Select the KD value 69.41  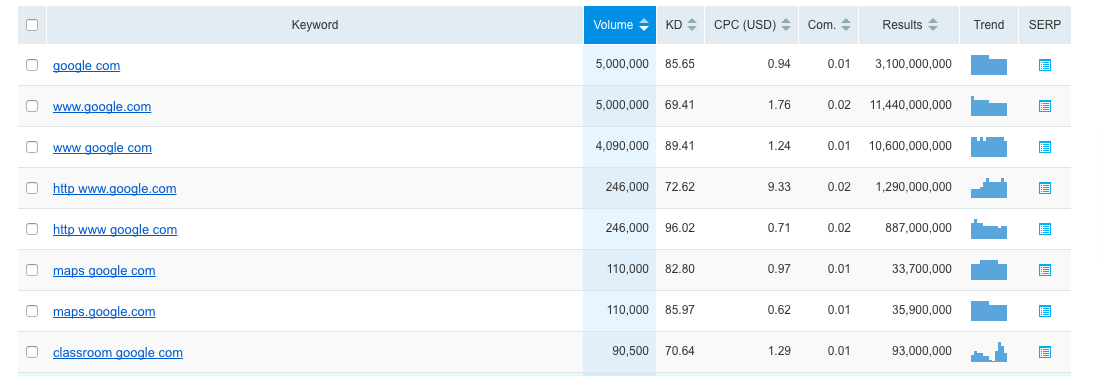click(x=680, y=105)
